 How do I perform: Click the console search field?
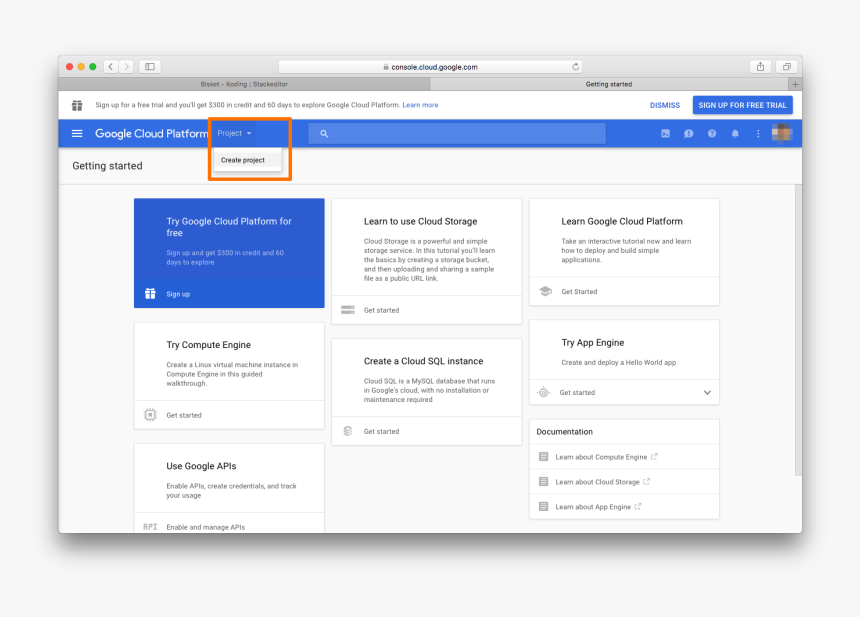pos(457,134)
